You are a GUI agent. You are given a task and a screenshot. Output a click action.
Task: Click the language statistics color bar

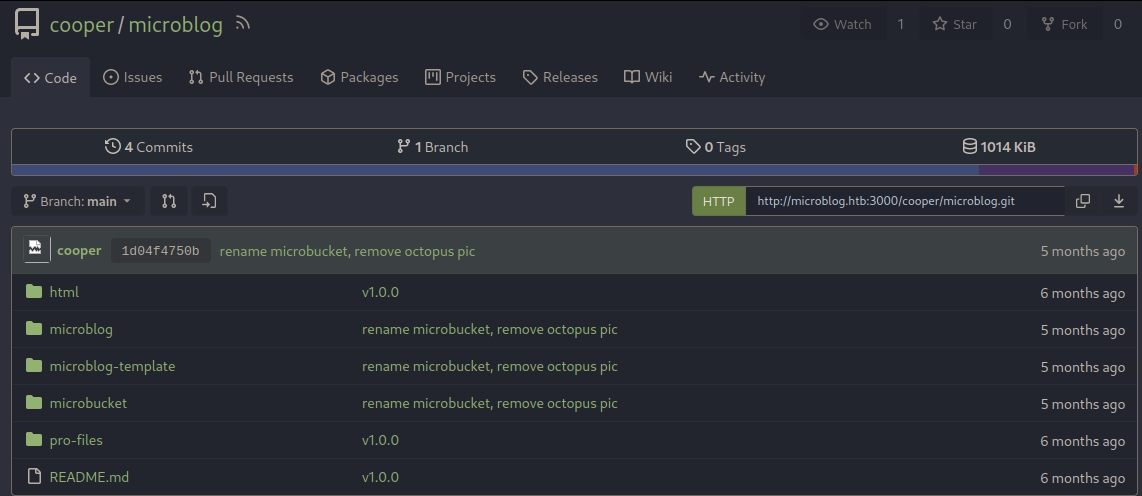coord(574,170)
